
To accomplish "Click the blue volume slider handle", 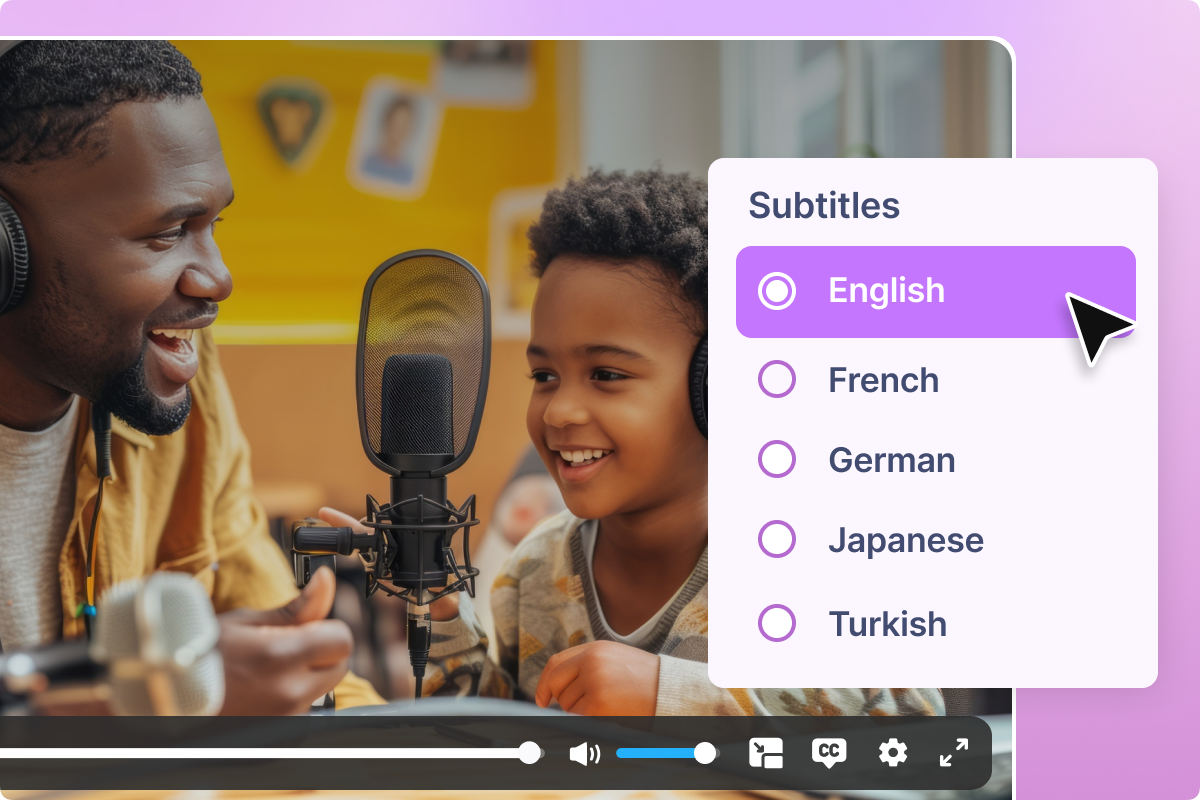I will (x=705, y=753).
